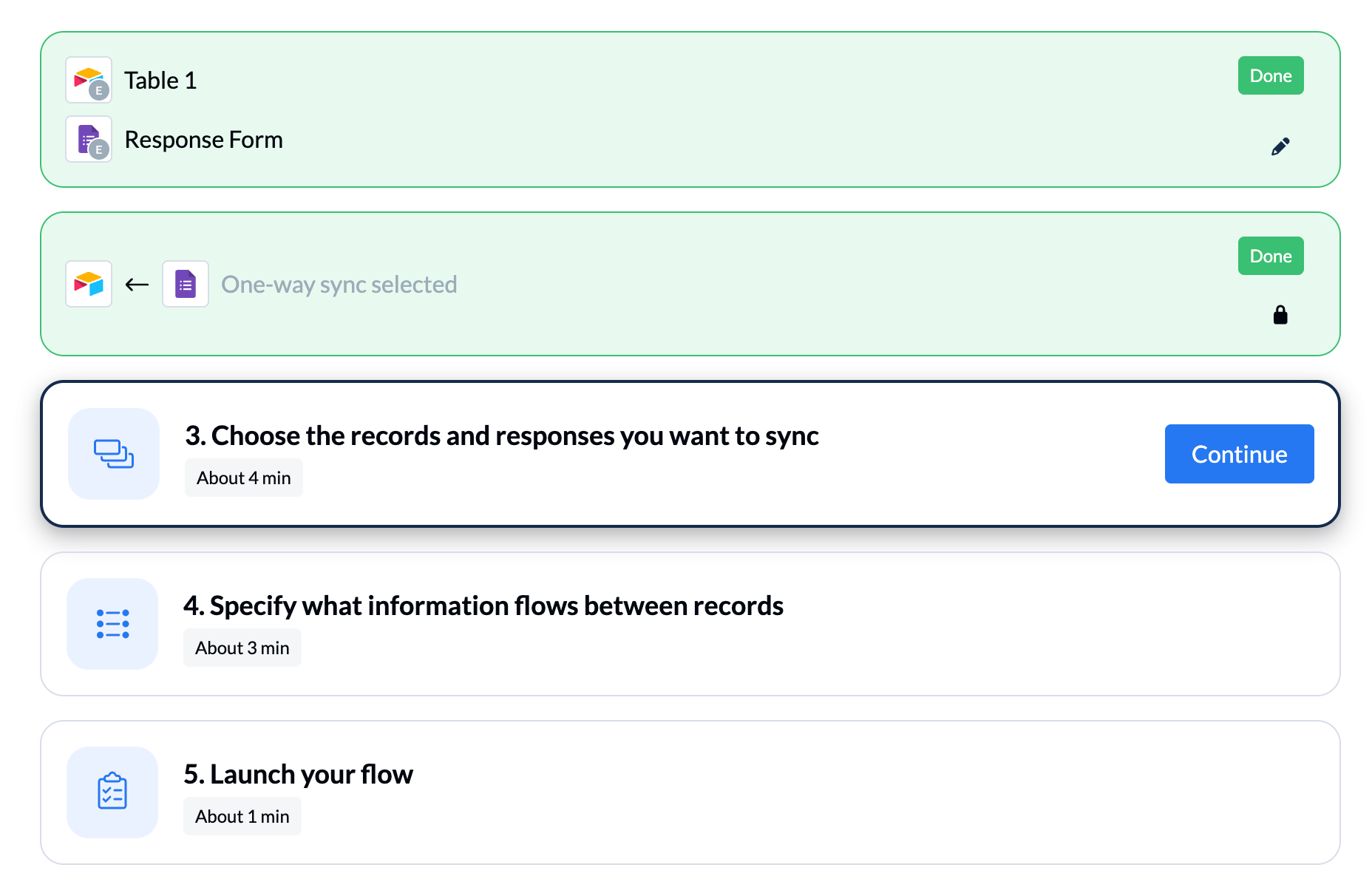Click Done on the sync direction block

coord(1270,255)
